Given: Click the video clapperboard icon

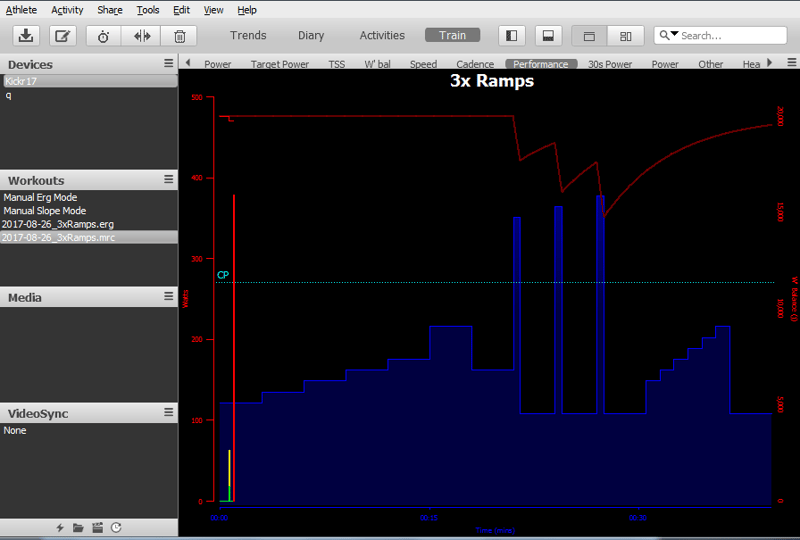Looking at the screenshot, I should [97, 528].
